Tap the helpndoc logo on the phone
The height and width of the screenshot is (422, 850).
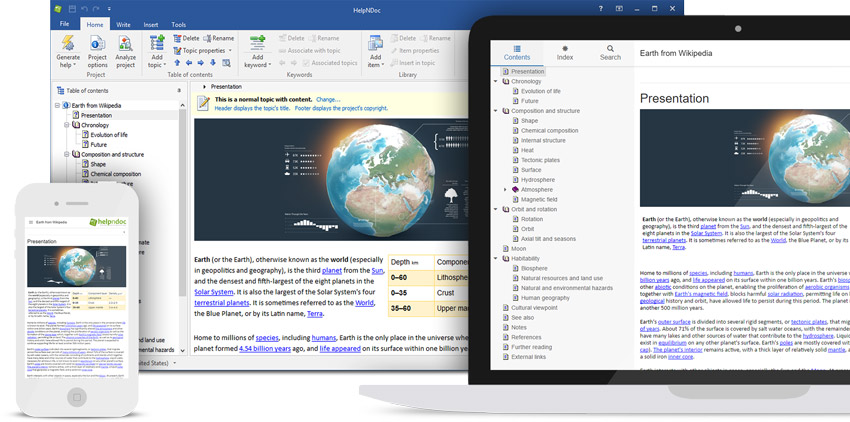coord(109,222)
